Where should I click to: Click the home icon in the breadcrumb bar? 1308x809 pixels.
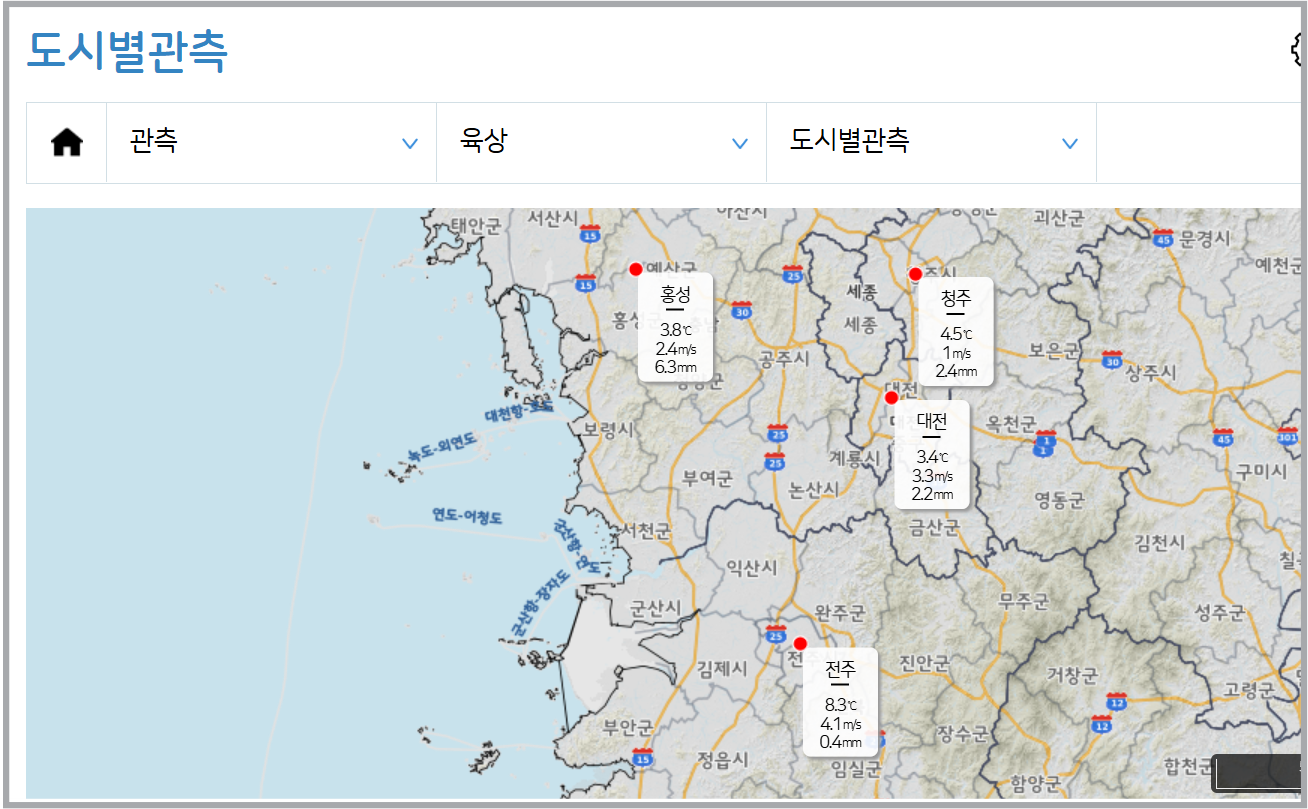pos(66,142)
